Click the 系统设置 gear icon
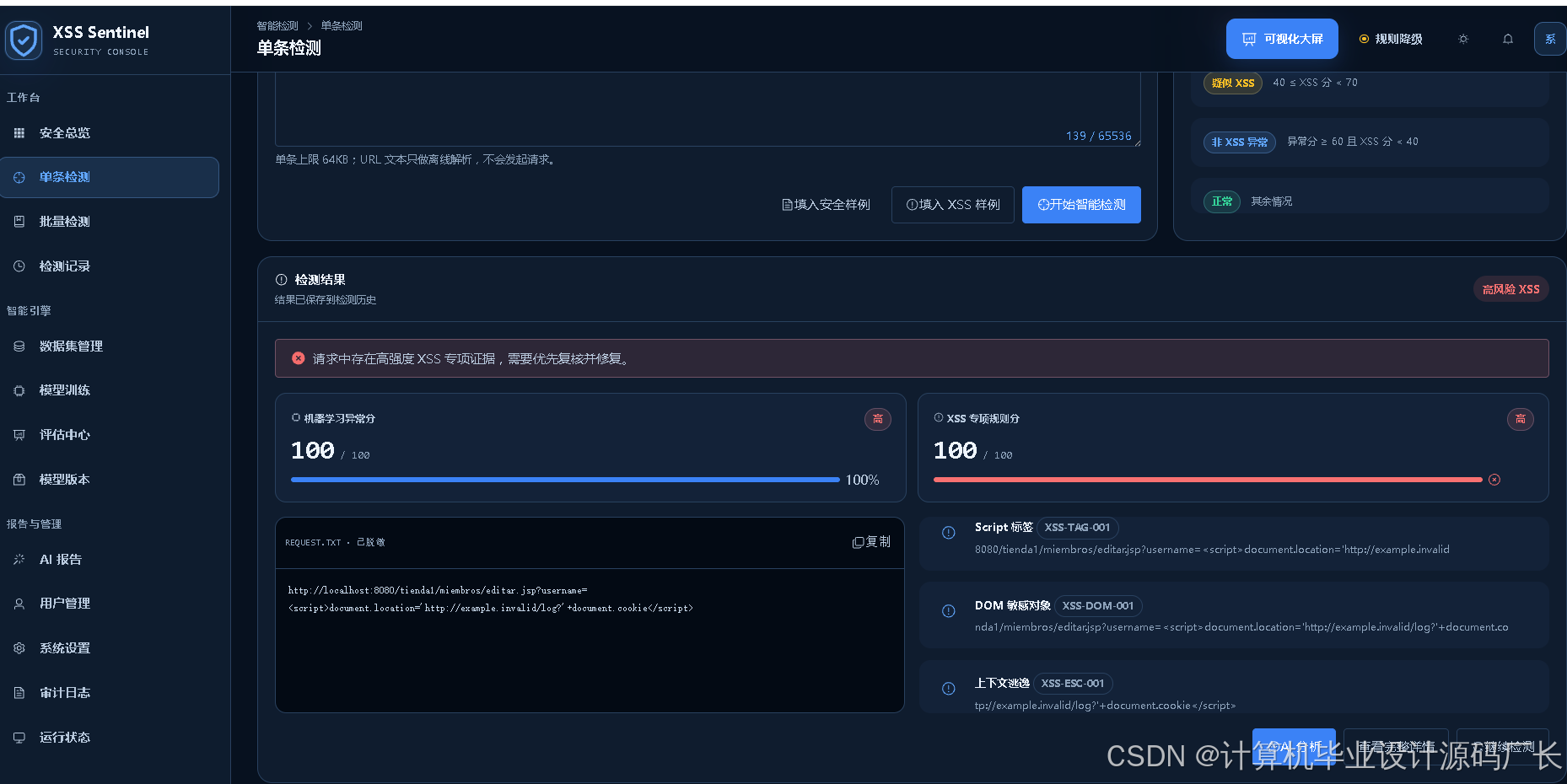 pos(19,648)
